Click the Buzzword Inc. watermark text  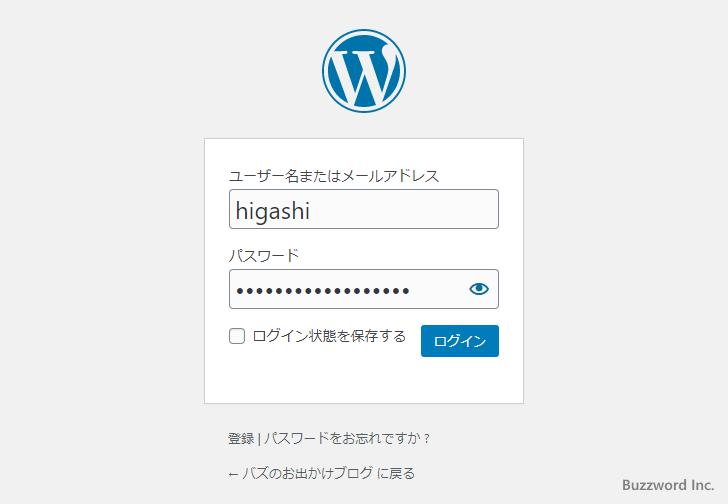tap(667, 484)
